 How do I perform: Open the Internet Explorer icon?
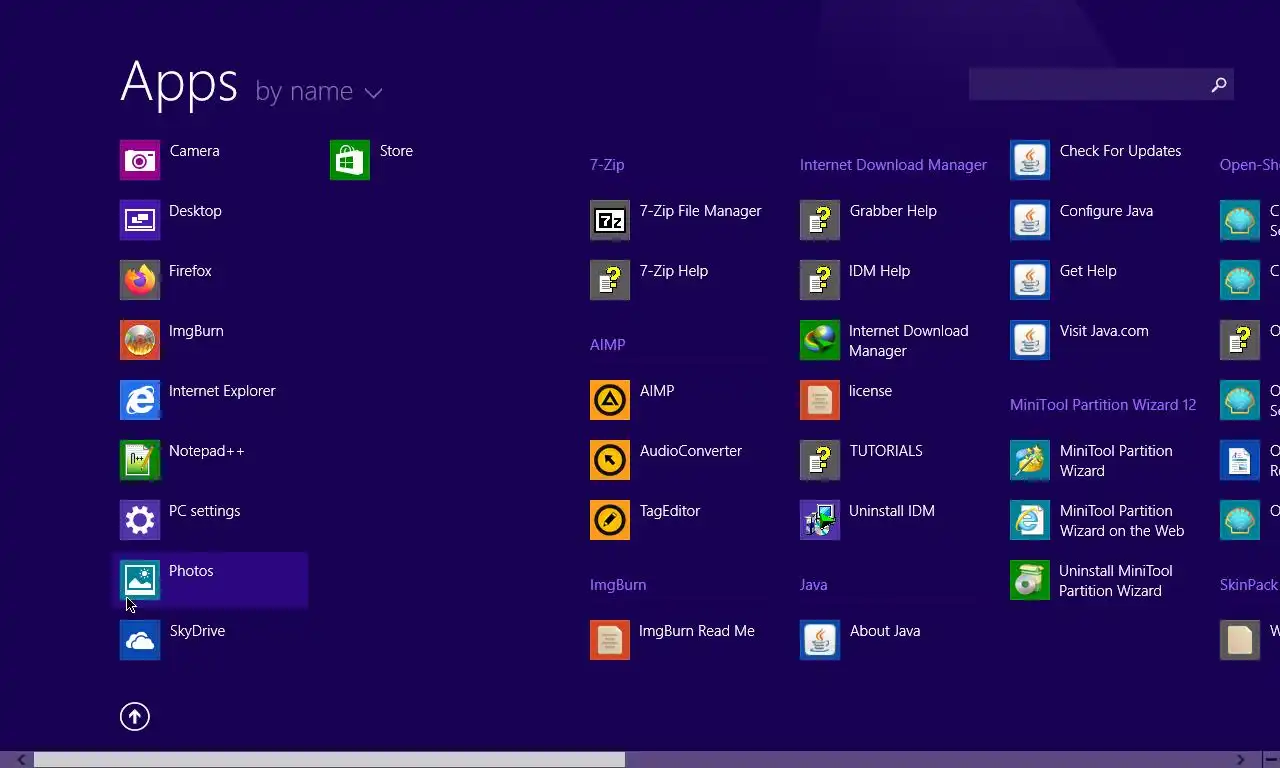click(140, 400)
